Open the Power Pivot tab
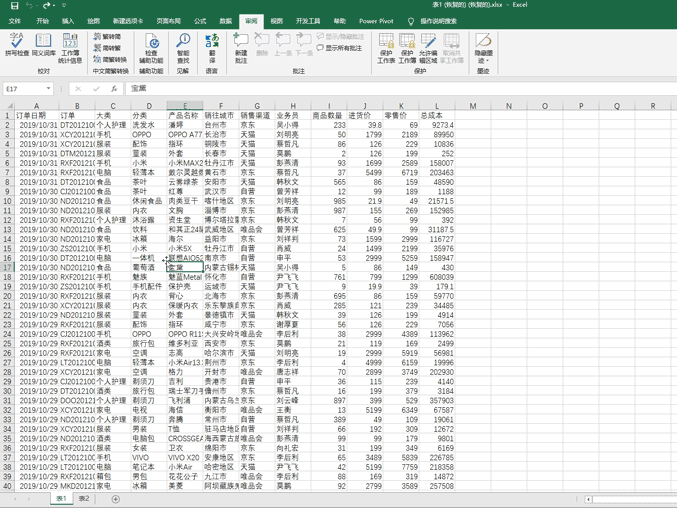 (x=376, y=21)
